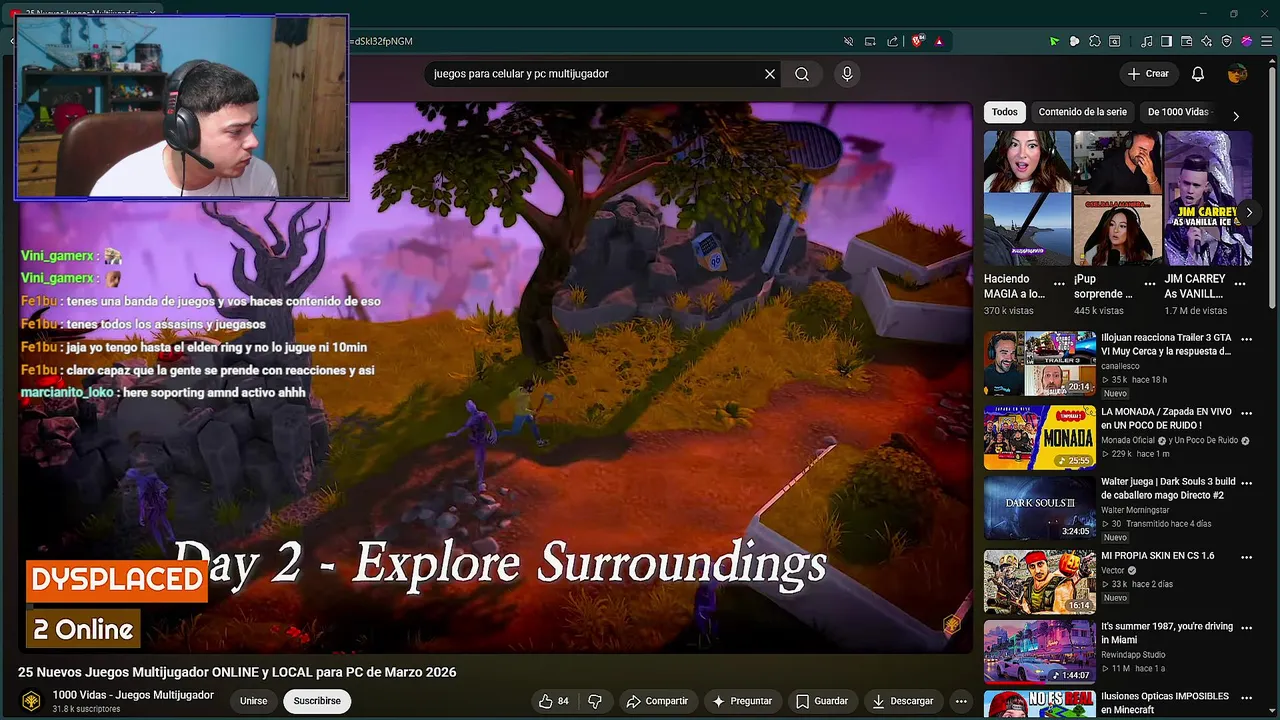Image resolution: width=1280 pixels, height=720 pixels.
Task: Select the De 1000 Vidas chip
Action: [x=1178, y=112]
